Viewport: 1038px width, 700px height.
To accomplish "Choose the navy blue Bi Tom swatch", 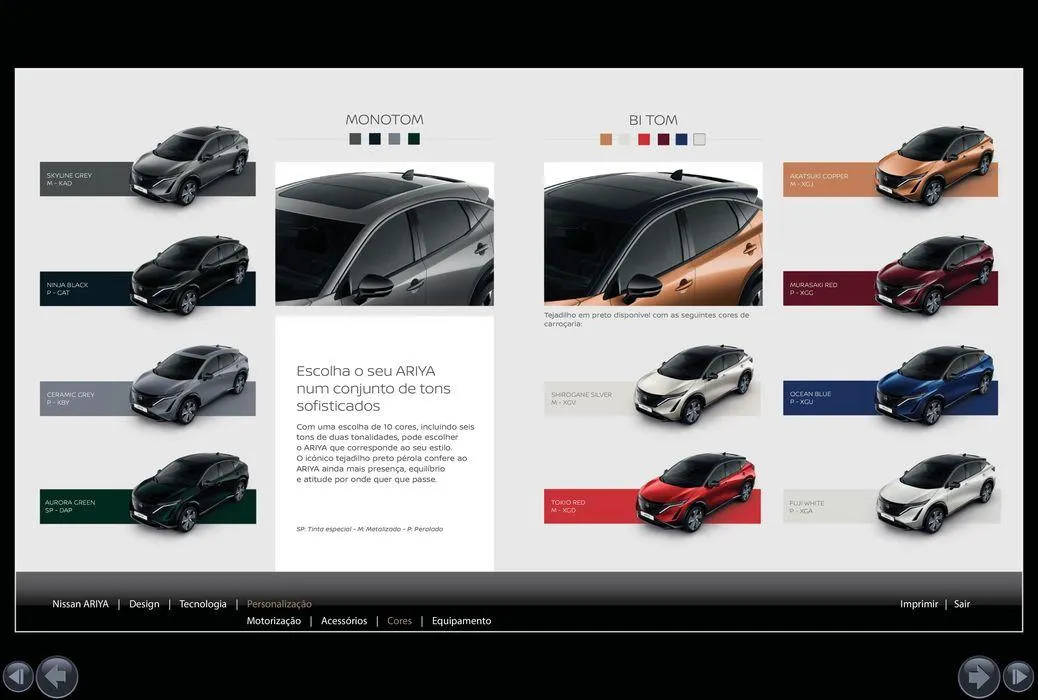I will [681, 139].
